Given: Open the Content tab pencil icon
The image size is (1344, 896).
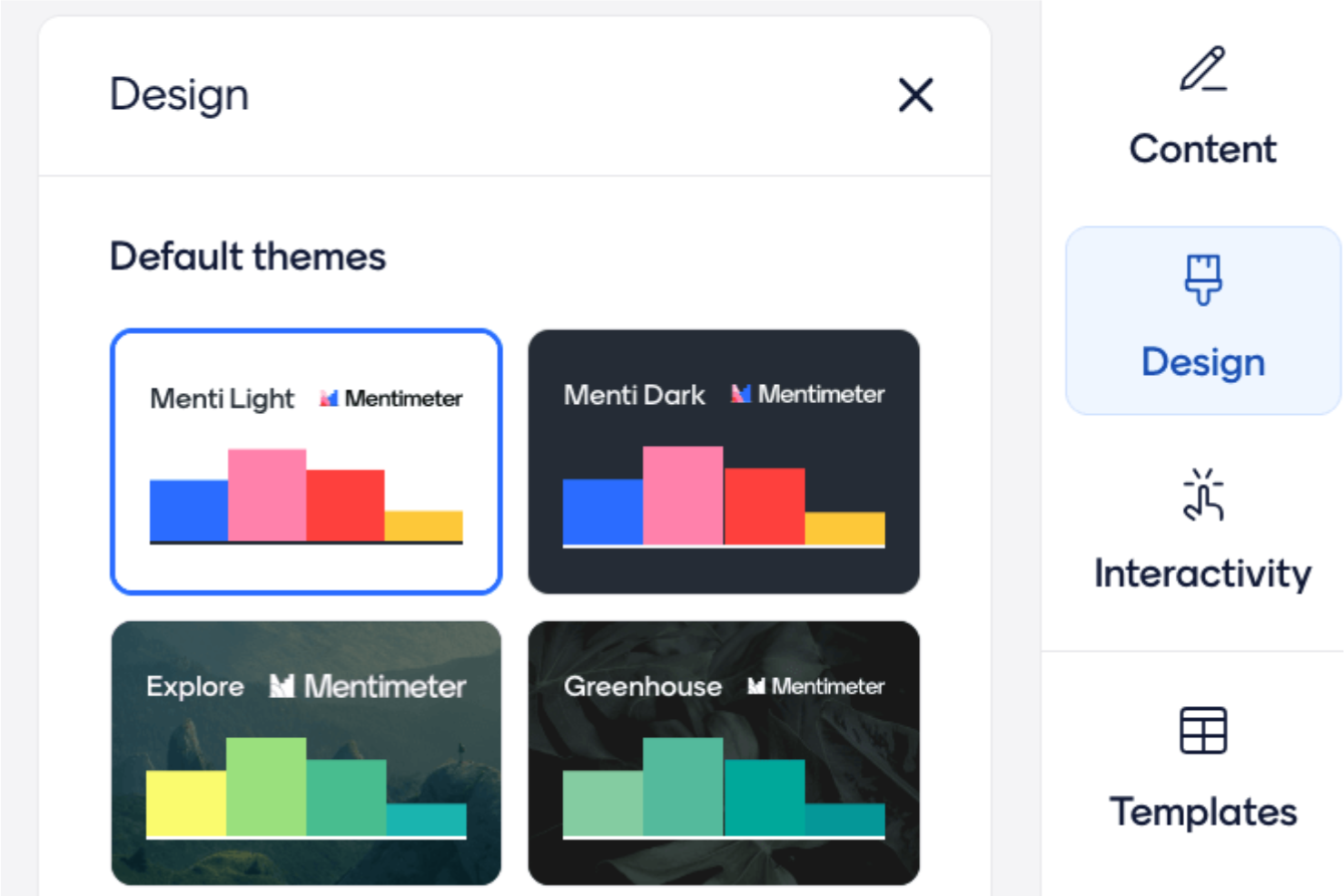Looking at the screenshot, I should pyautogui.click(x=1203, y=68).
